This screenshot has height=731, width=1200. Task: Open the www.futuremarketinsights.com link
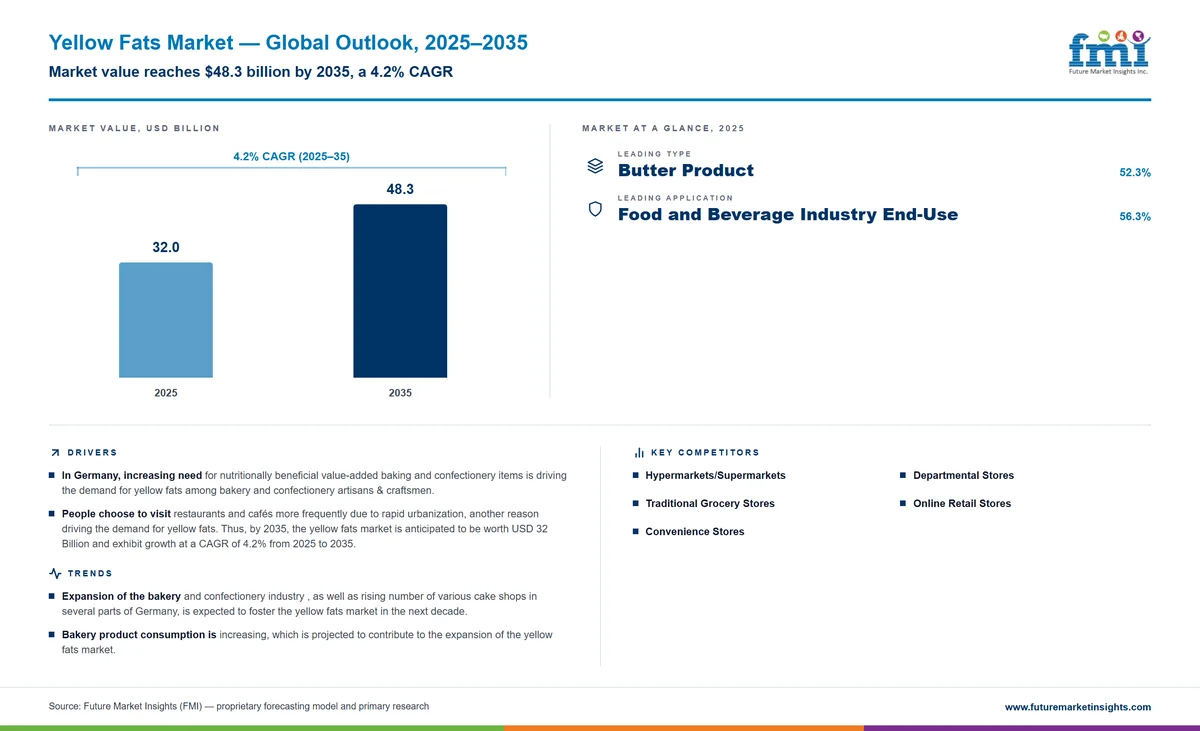click(1077, 707)
